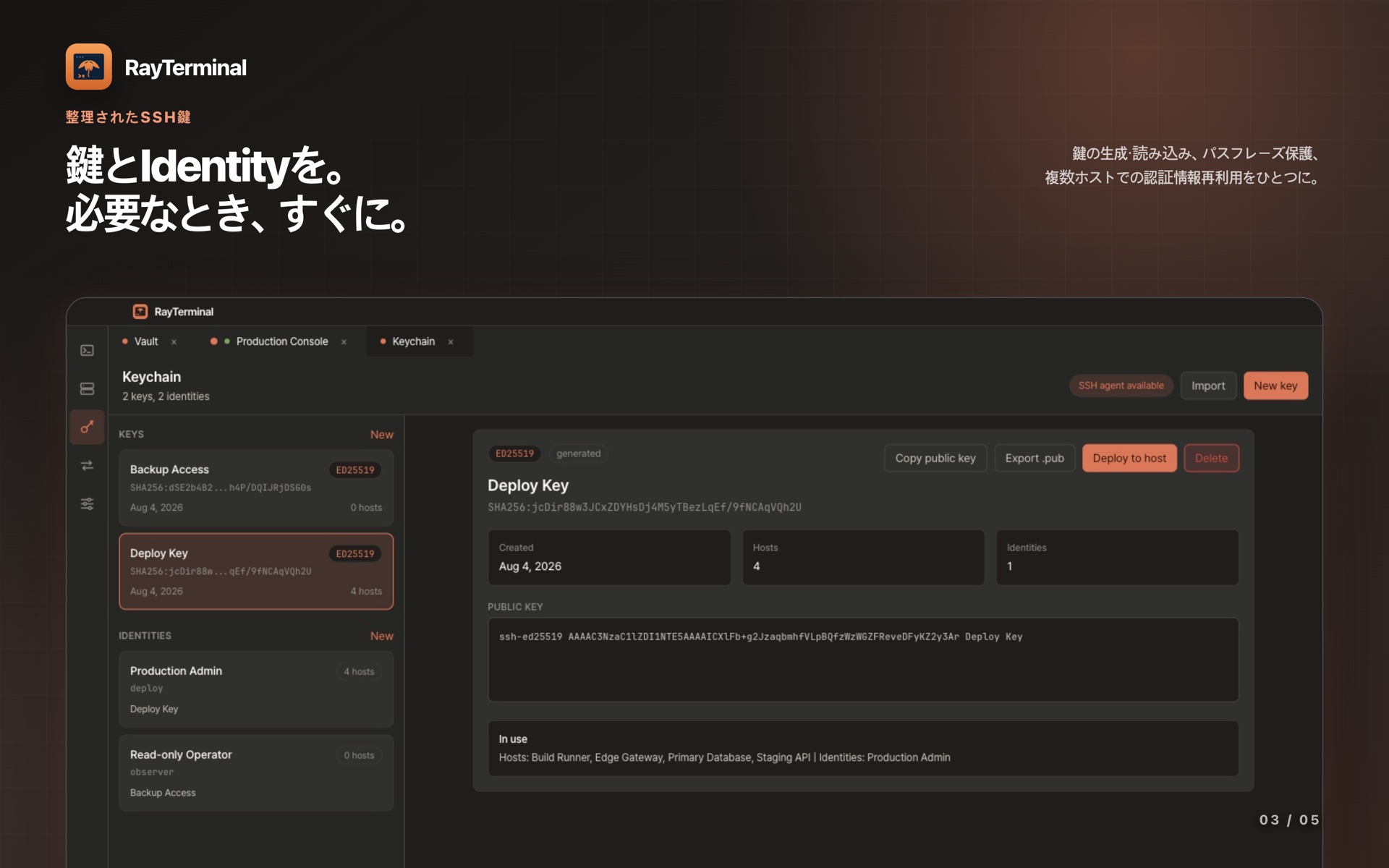Close the Keychain tab
This screenshot has width=1389, height=868.
451,342
